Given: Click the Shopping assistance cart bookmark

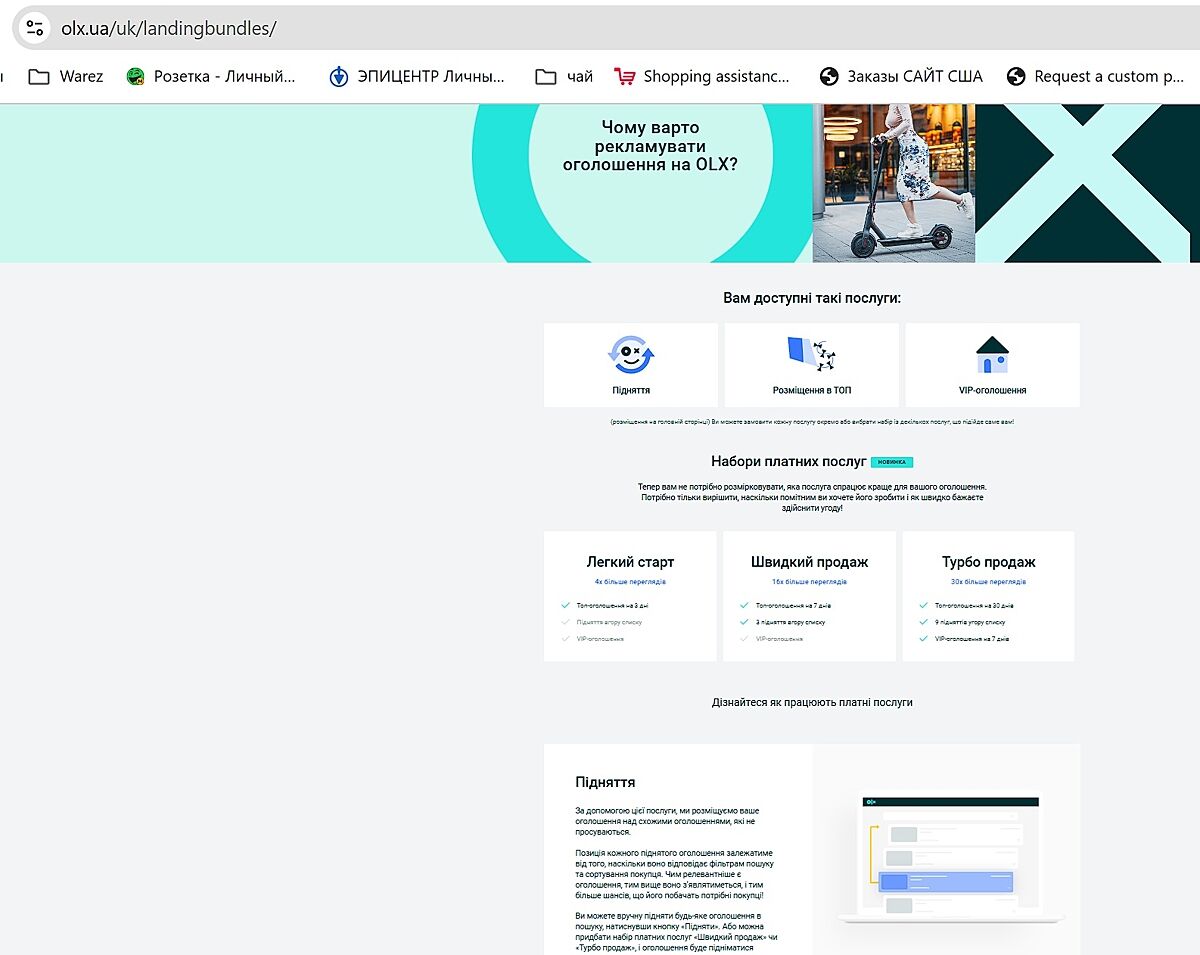Looking at the screenshot, I should coord(625,77).
